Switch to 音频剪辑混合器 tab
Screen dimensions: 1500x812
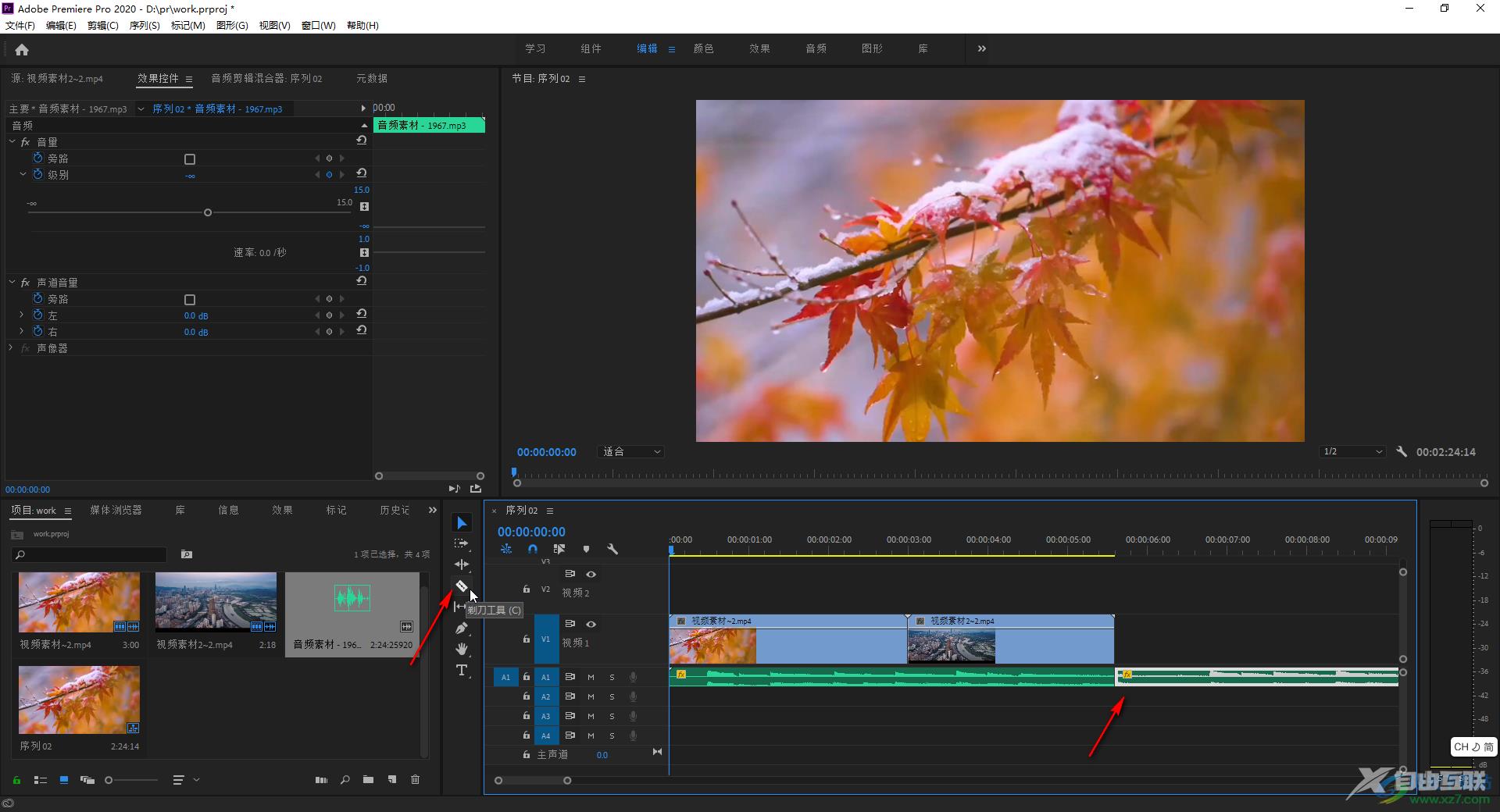click(266, 78)
